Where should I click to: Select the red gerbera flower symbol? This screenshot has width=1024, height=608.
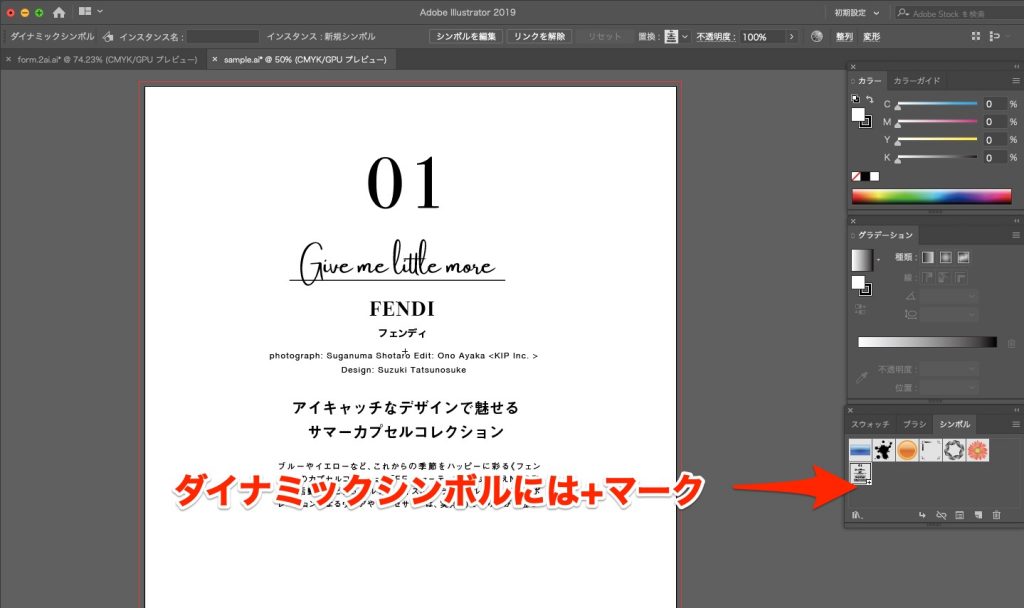point(978,450)
